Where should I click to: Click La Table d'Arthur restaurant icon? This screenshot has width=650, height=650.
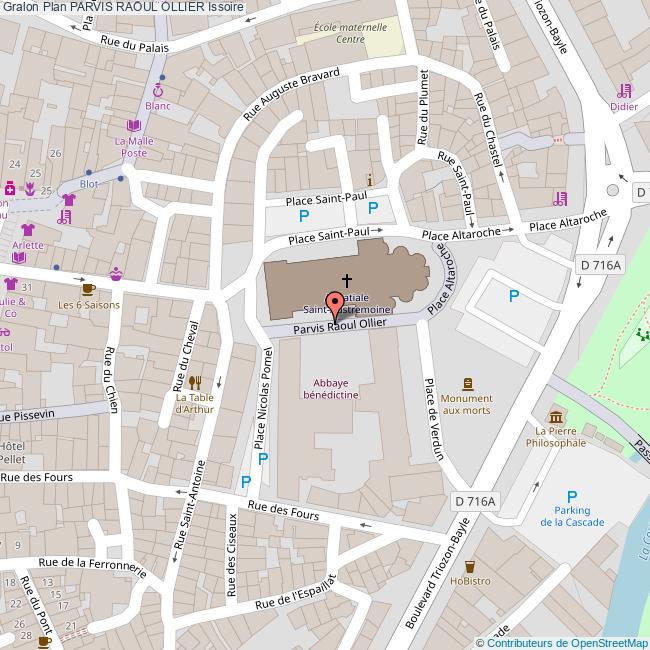point(195,381)
